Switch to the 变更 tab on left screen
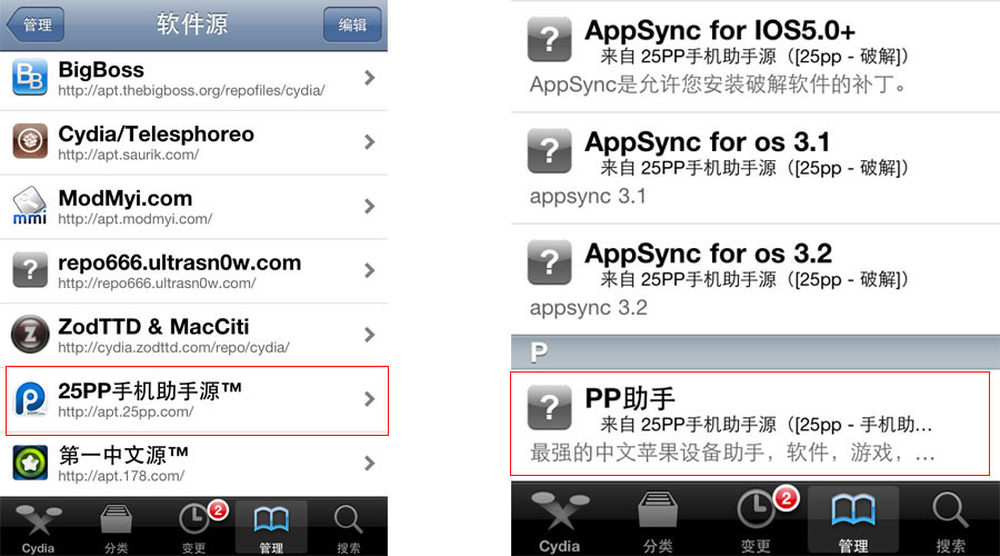The width and height of the screenshot is (1000, 556). coord(194,527)
